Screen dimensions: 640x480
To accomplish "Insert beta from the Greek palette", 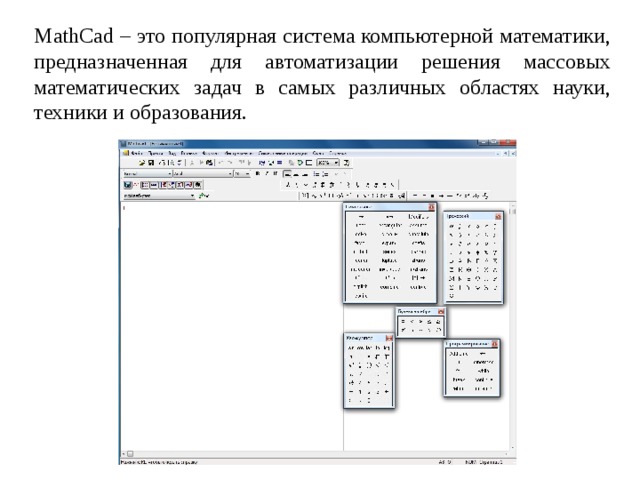I will coord(460,226).
